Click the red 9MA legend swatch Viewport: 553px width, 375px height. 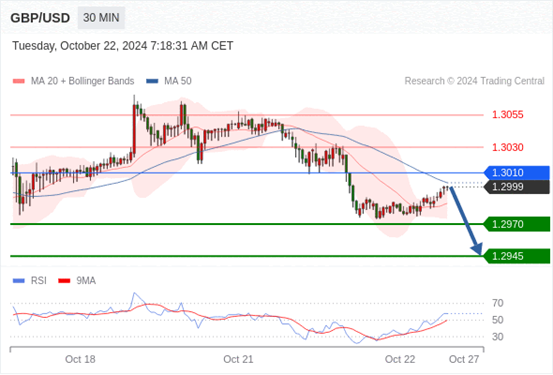[x=64, y=281]
